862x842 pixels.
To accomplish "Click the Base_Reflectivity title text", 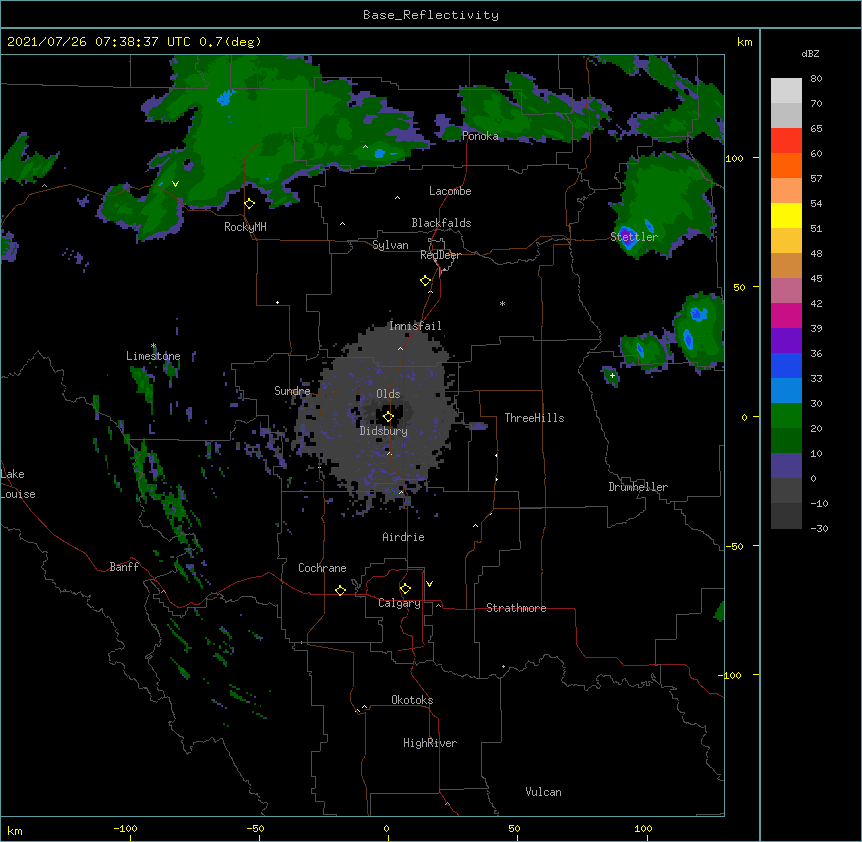I will [x=431, y=15].
